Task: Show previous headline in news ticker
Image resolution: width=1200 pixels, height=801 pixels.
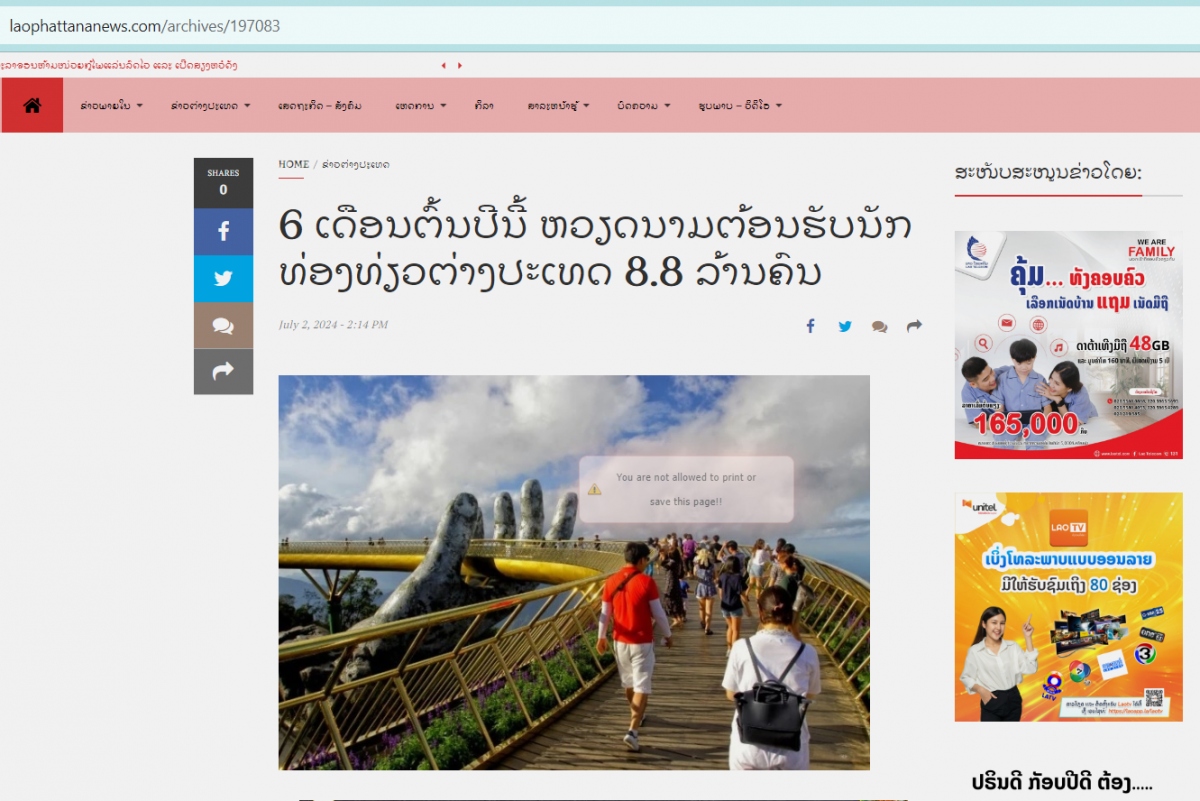Action: pyautogui.click(x=443, y=66)
